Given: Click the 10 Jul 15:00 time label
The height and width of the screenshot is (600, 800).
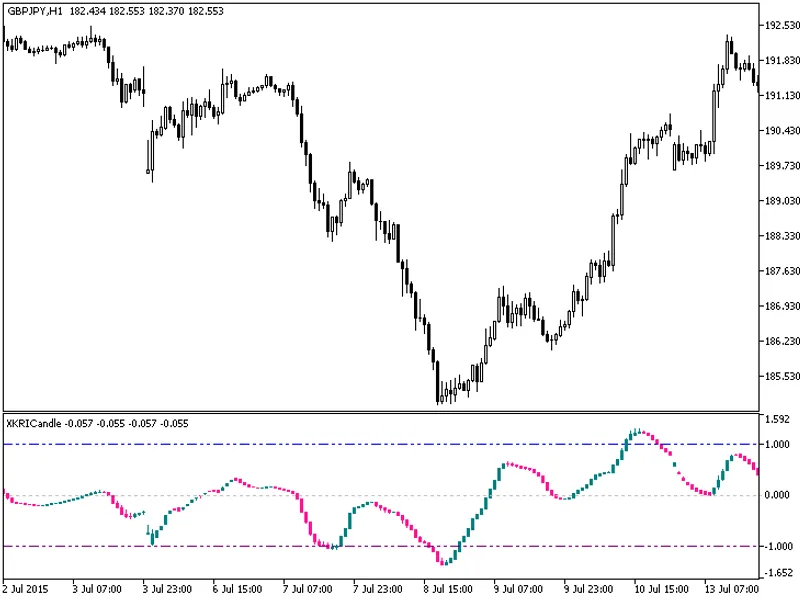Looking at the screenshot, I should (661, 589).
